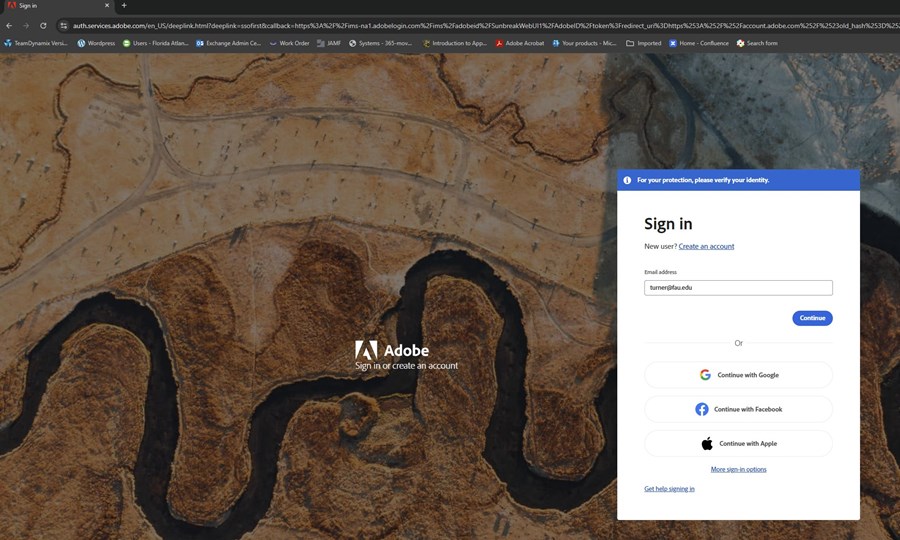Open a new browser tab
Viewport: 900px width, 540px height.
[124, 6]
